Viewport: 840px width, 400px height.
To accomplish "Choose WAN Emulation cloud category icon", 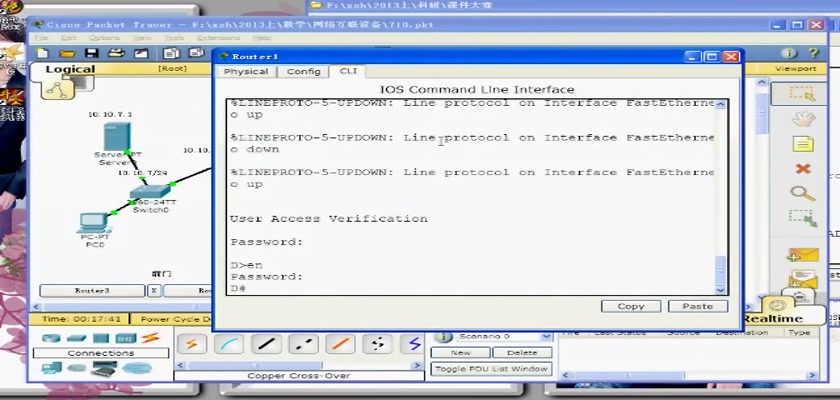I will (x=77, y=368).
